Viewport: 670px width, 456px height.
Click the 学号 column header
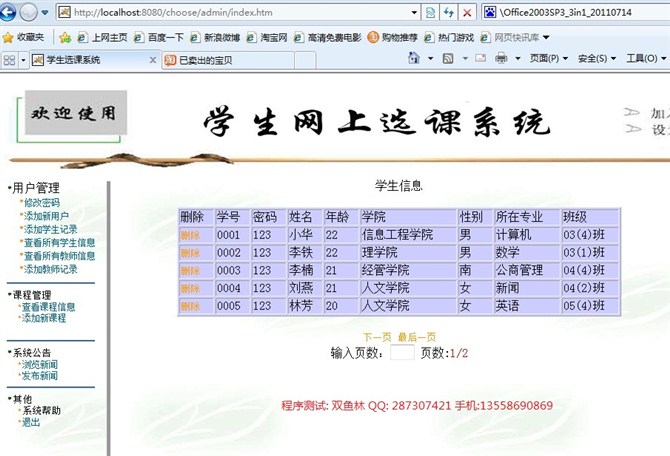(232, 217)
